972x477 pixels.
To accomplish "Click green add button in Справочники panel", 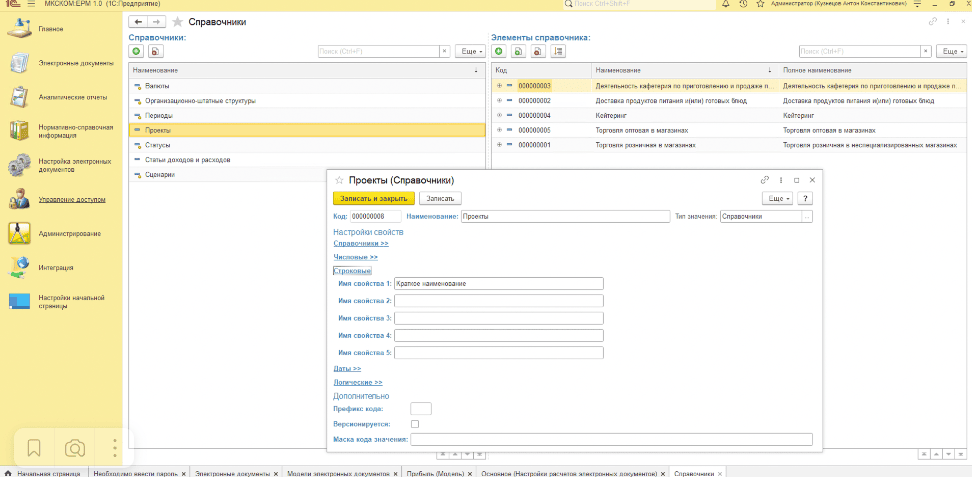I will [x=137, y=51].
